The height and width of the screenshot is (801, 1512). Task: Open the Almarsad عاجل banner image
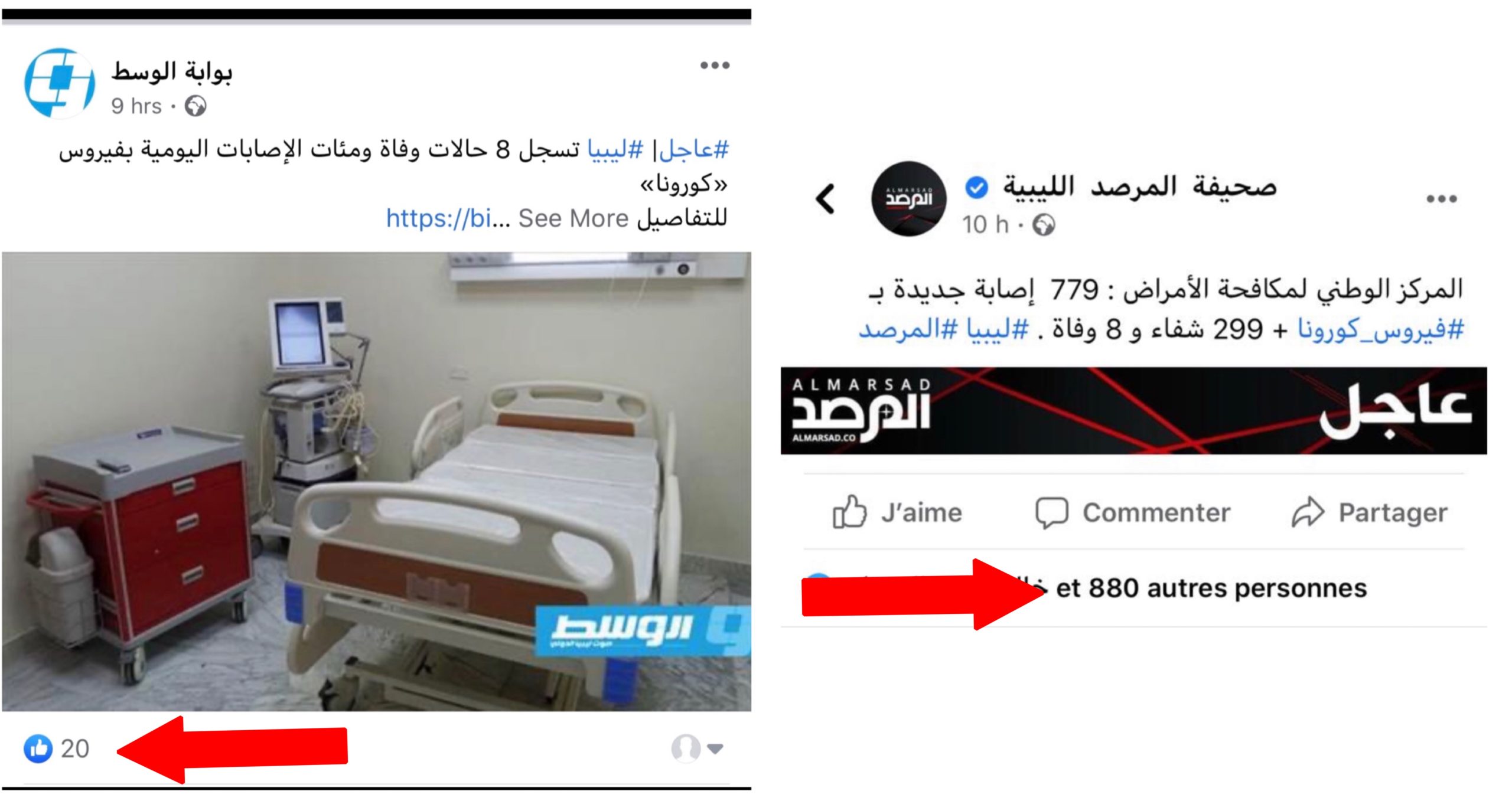pos(1134,411)
